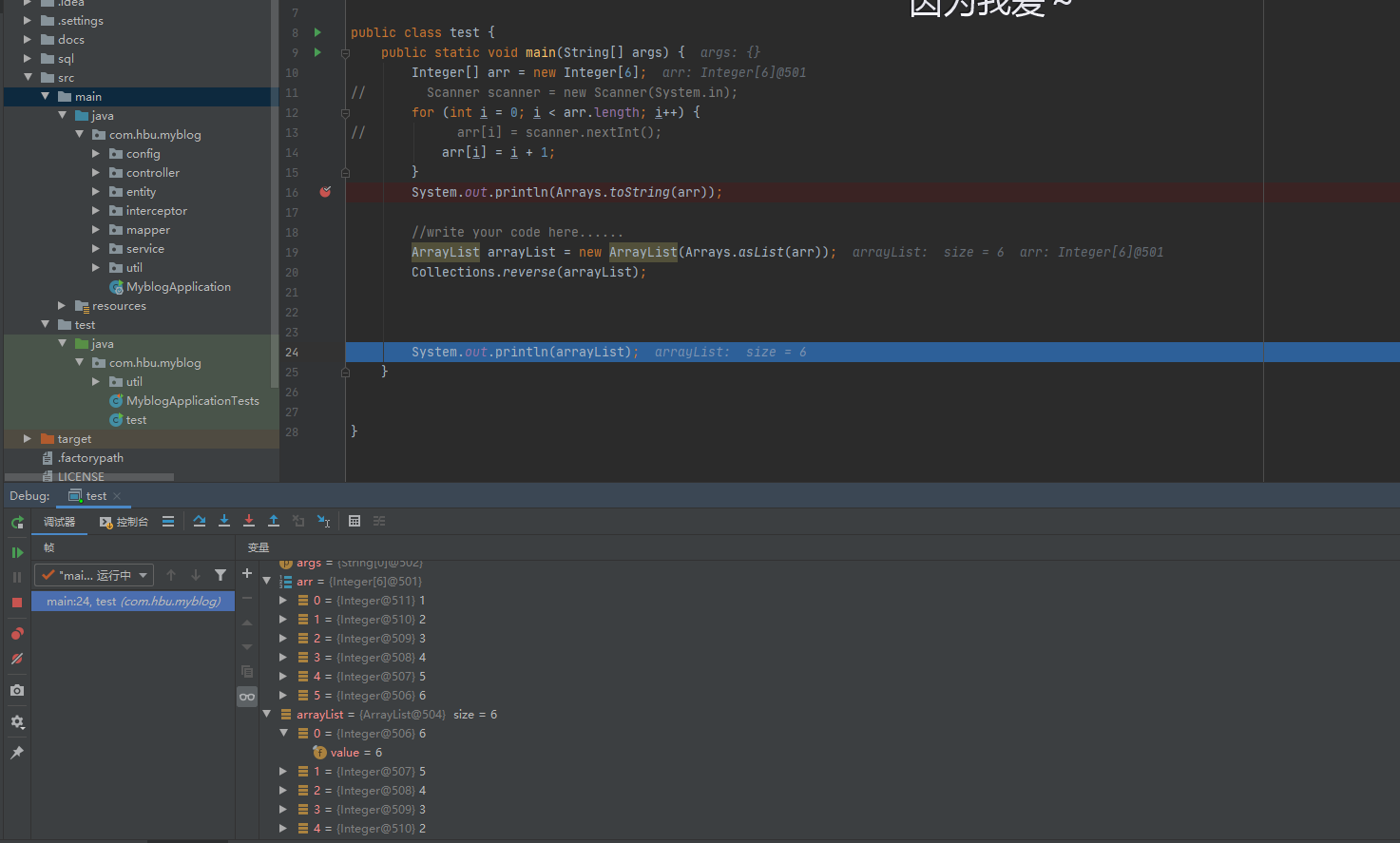Collapse the arr variable node
The width and height of the screenshot is (1400, 843).
tap(267, 581)
